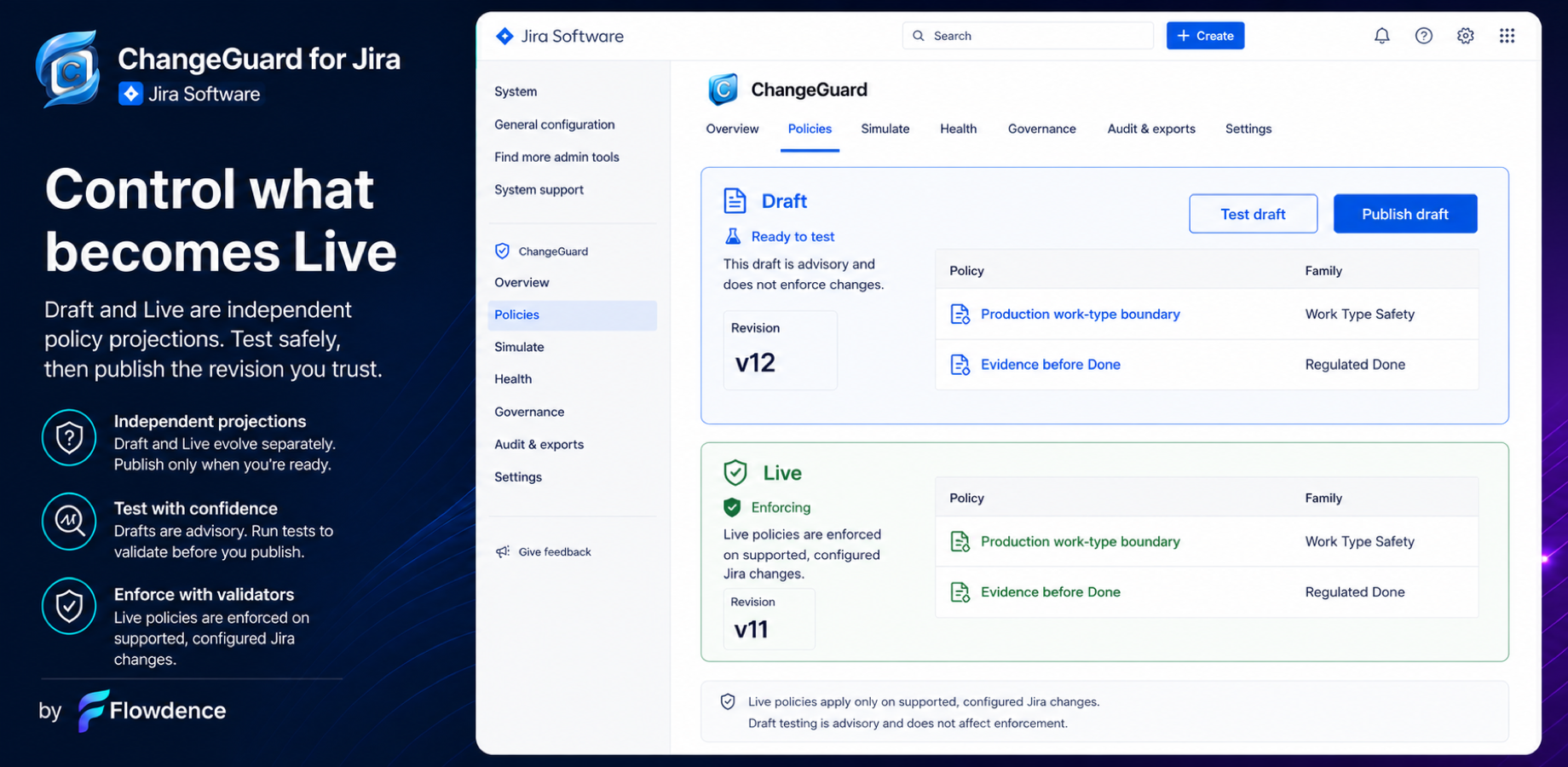The height and width of the screenshot is (767, 1568).
Task: Open Settings in the sidebar
Action: coord(518,477)
